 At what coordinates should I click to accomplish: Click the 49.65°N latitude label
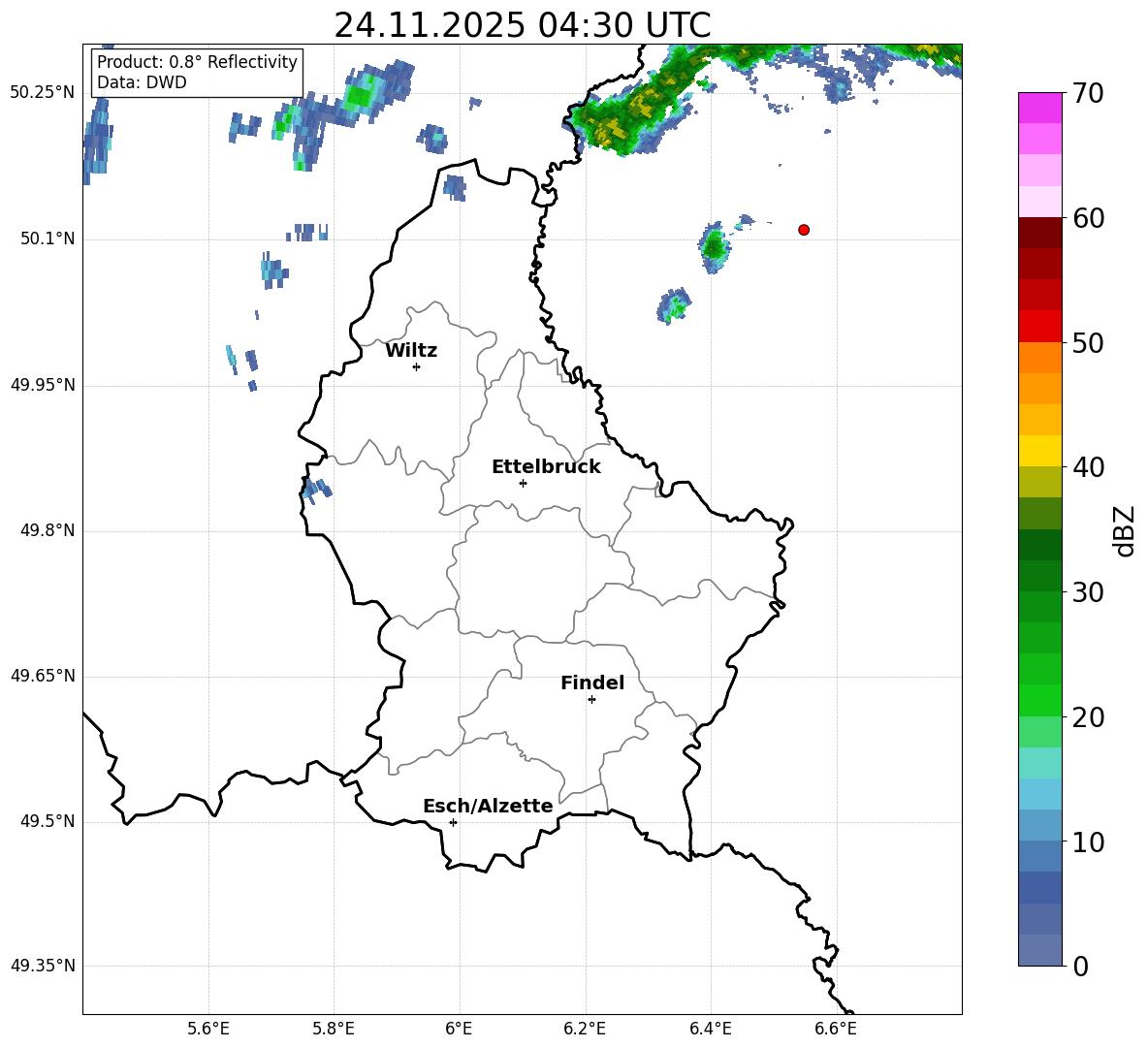pos(43,675)
